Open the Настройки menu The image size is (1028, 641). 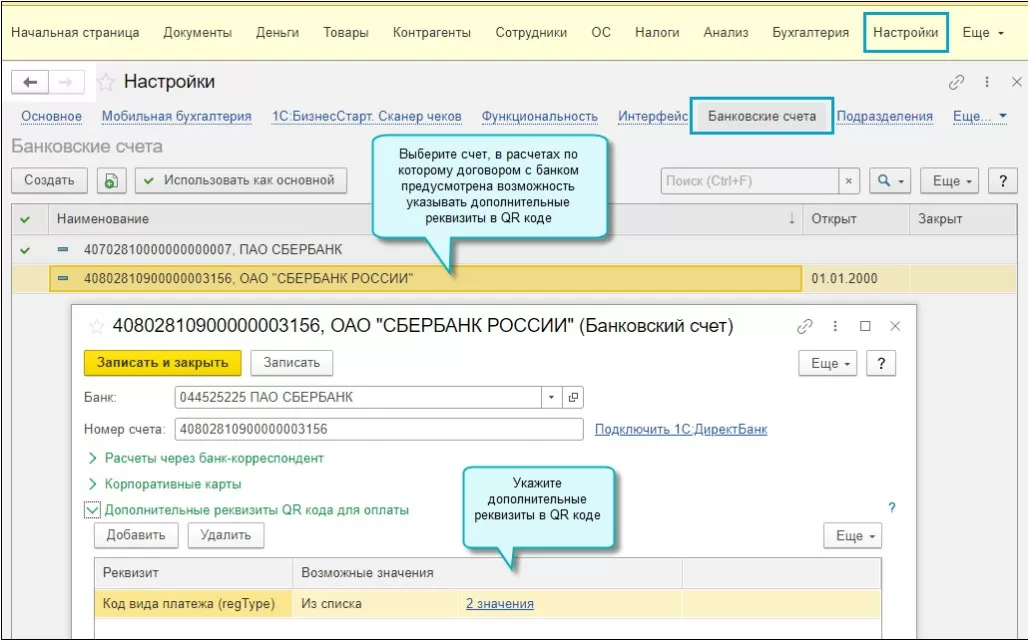(905, 32)
